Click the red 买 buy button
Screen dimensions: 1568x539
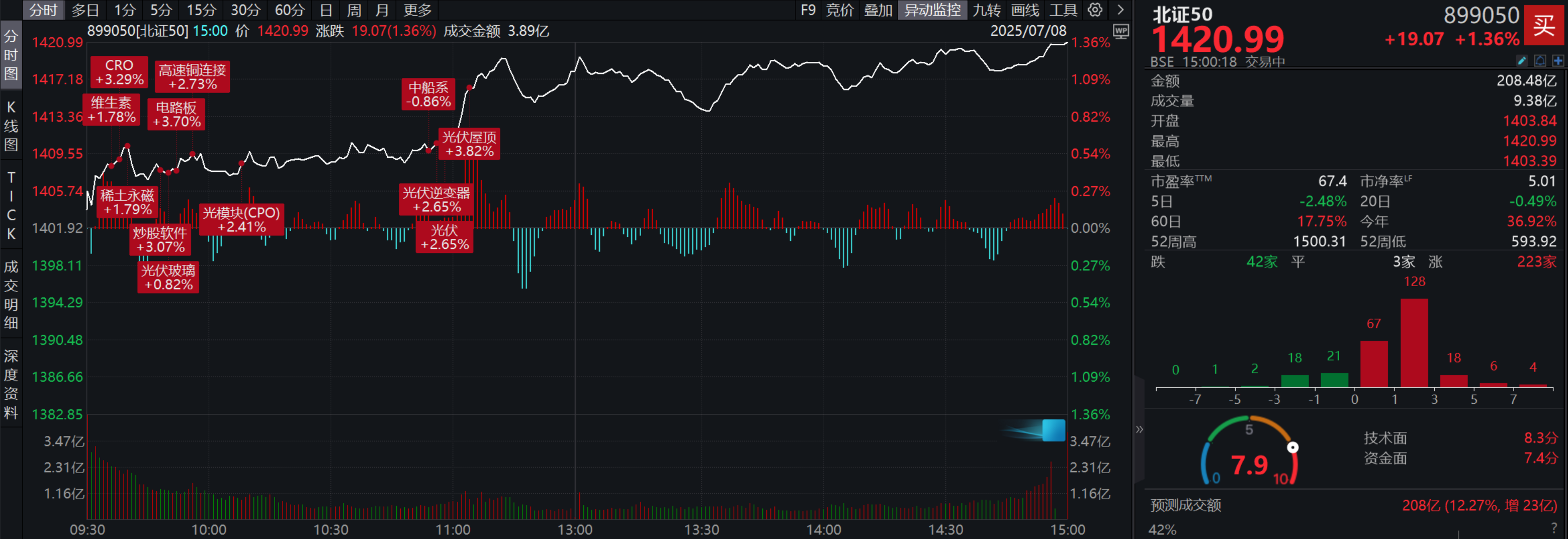pos(1544,25)
